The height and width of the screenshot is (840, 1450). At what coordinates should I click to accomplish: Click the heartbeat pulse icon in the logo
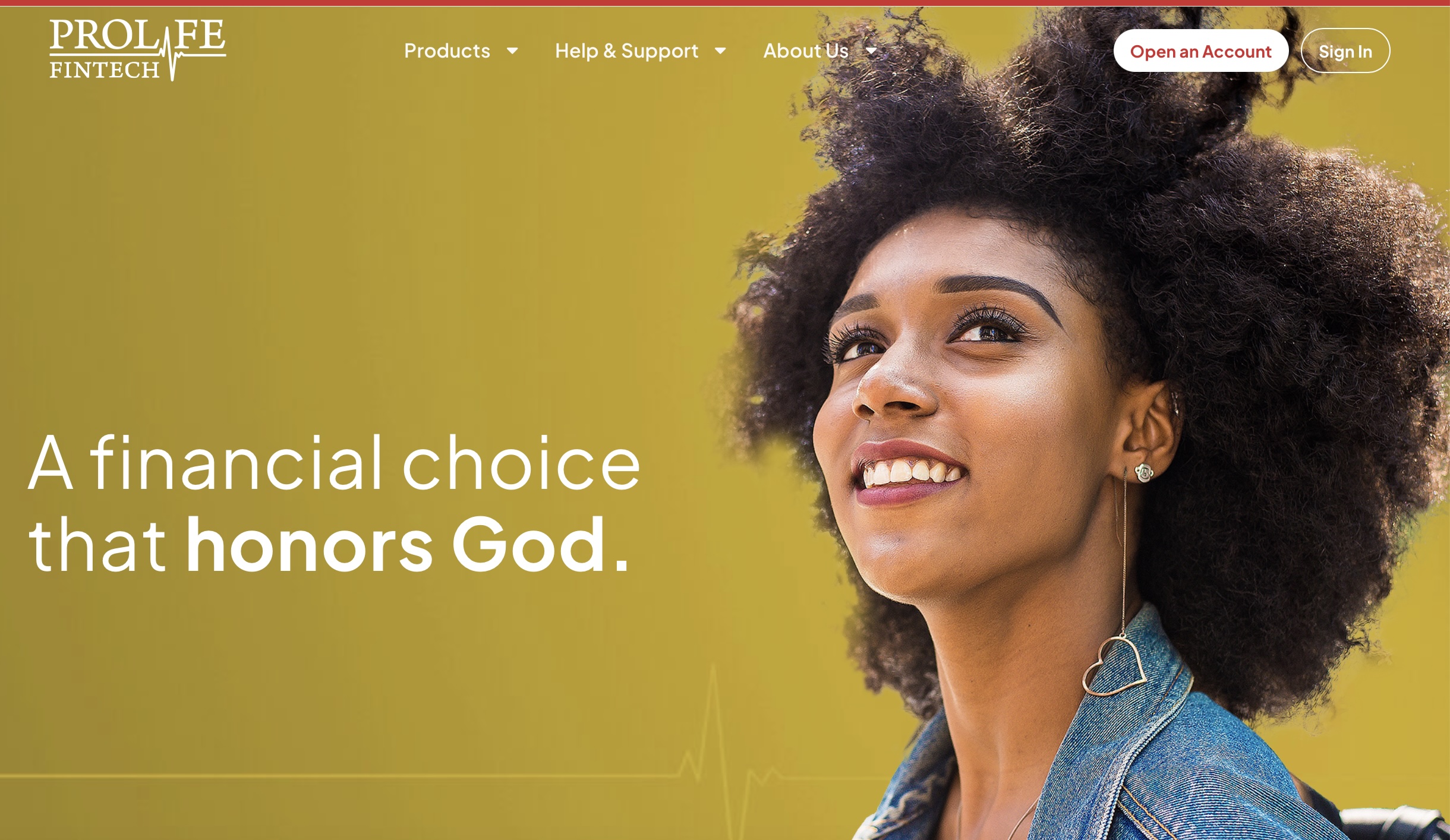pyautogui.click(x=172, y=52)
